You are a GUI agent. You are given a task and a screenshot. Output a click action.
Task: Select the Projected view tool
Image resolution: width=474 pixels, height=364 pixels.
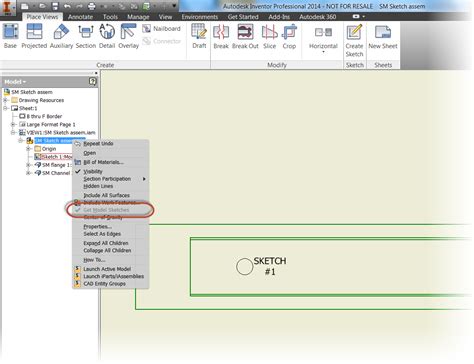tap(34, 37)
